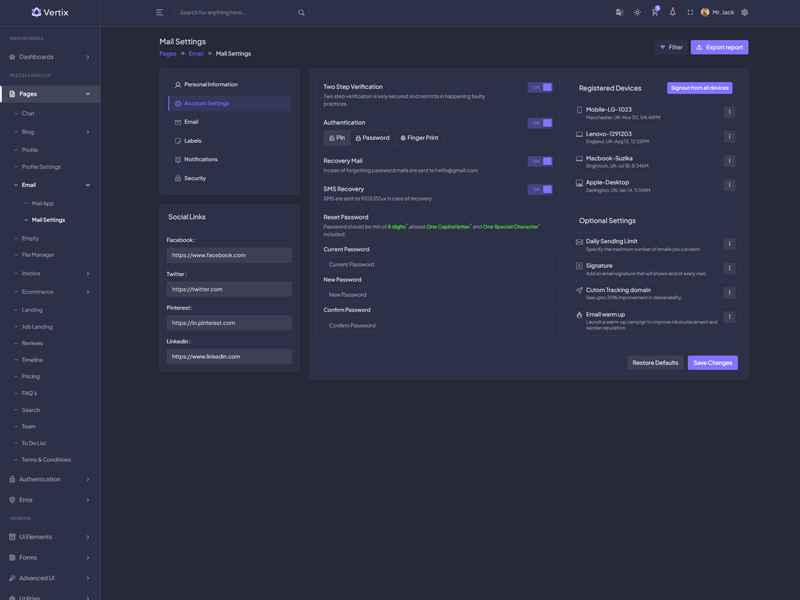Viewport: 800px width, 600px height.
Task: Open the Security settings tab
Action: pos(195,178)
